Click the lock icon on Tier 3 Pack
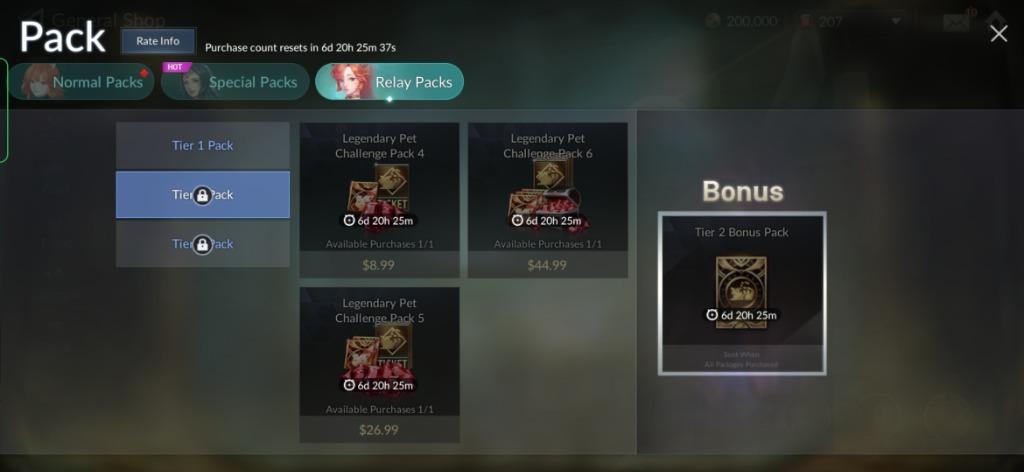 coord(202,244)
